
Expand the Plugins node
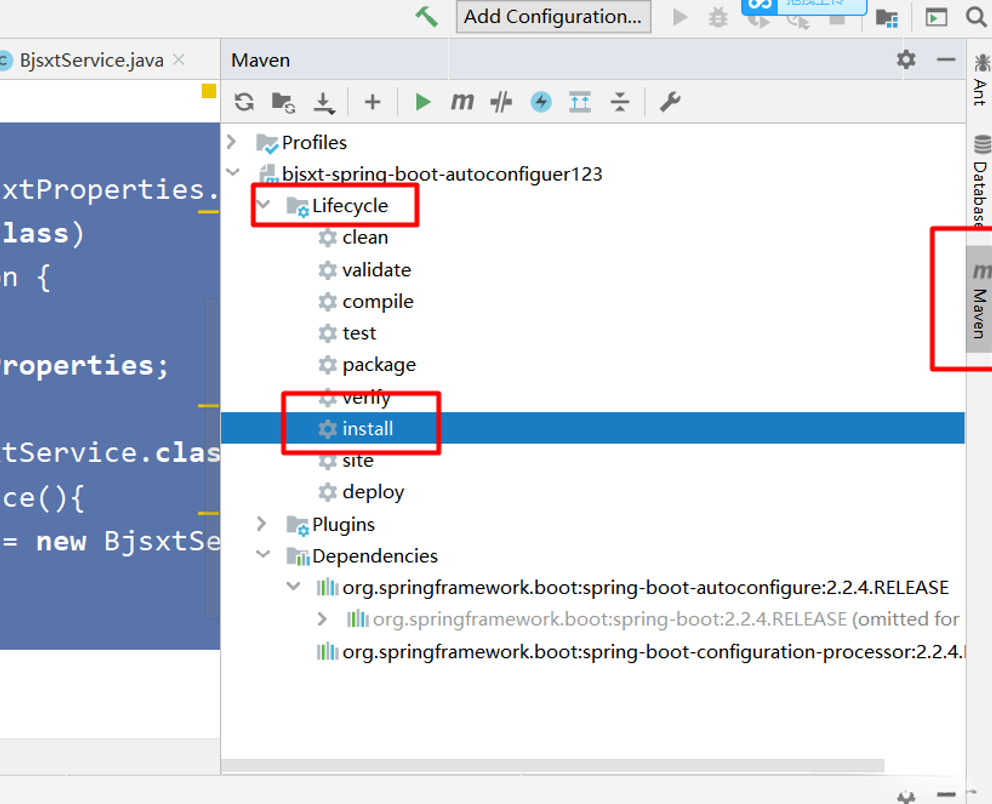point(262,524)
